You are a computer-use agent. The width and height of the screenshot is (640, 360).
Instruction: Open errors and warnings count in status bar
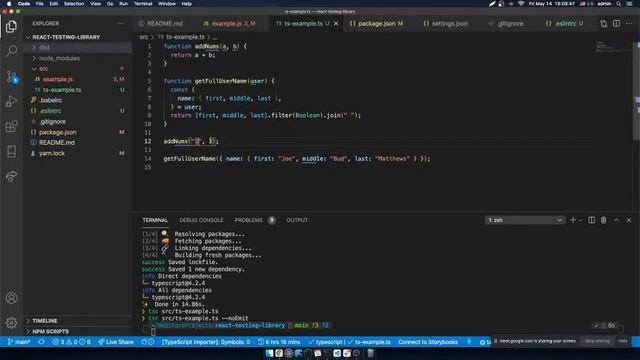click(71, 342)
